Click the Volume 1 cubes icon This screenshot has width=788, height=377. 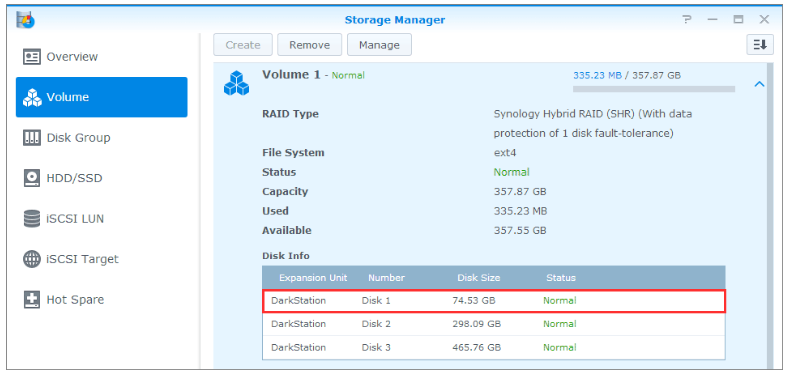(x=236, y=83)
